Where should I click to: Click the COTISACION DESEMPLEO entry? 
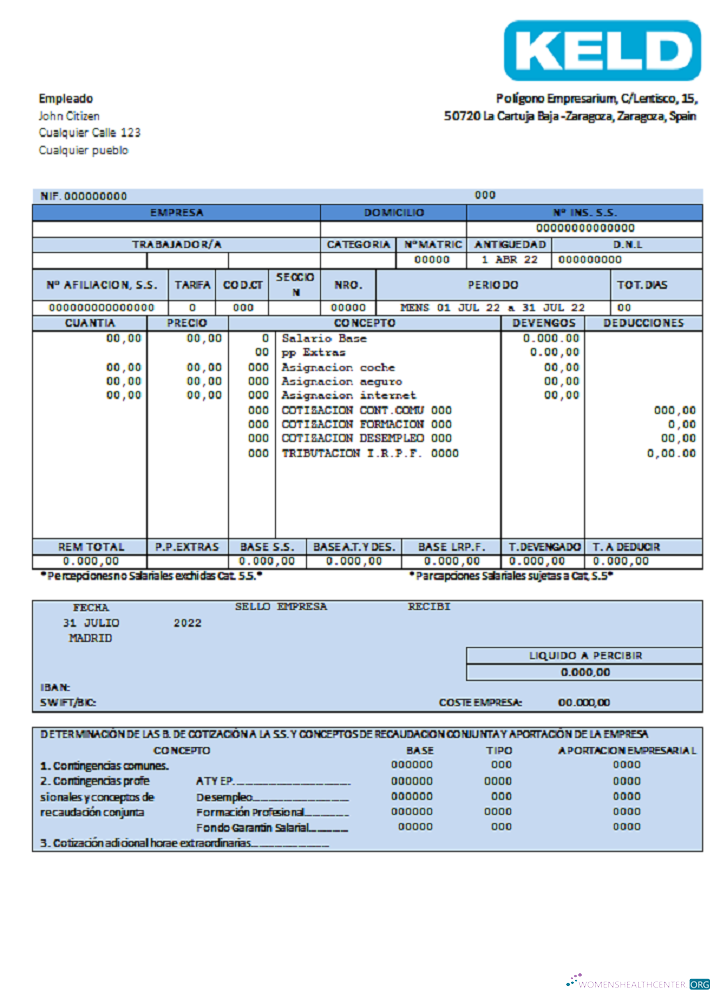pyautogui.click(x=366, y=438)
